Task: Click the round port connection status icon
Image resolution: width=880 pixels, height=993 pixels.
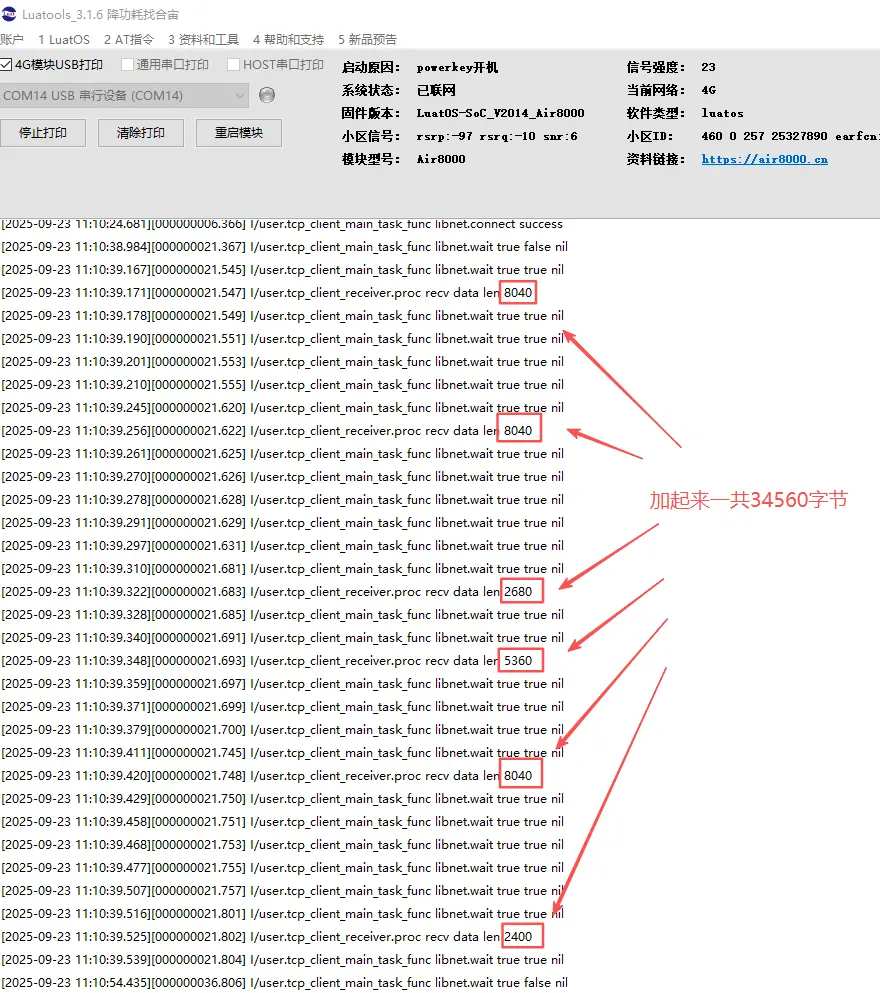Action: coord(267,95)
